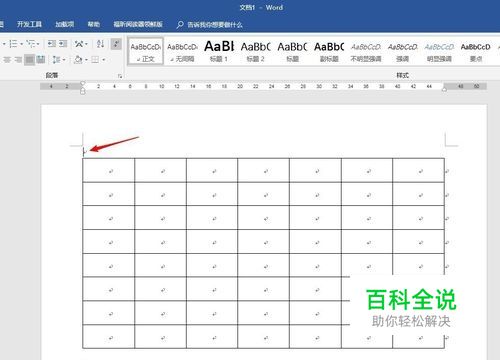500x360 pixels.
Task: Apply the 标题 1 style
Action: pos(219,51)
